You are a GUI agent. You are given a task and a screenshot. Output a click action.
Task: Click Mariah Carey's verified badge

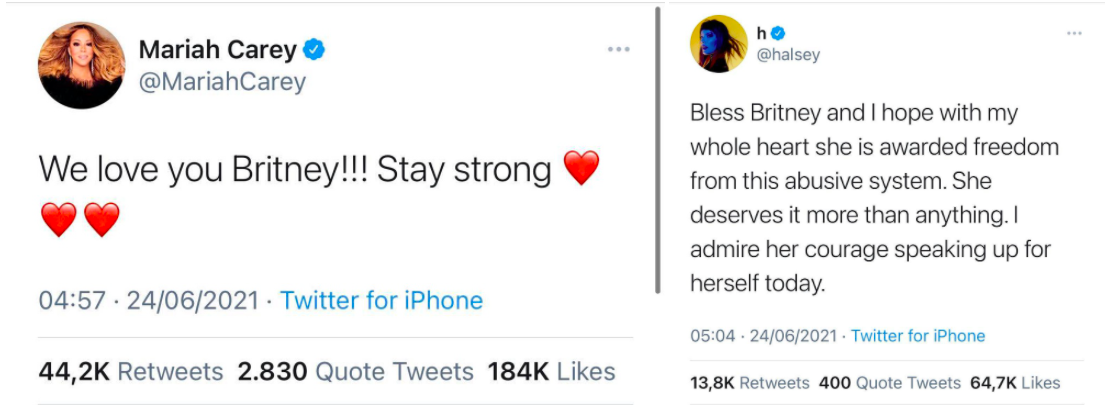[314, 50]
